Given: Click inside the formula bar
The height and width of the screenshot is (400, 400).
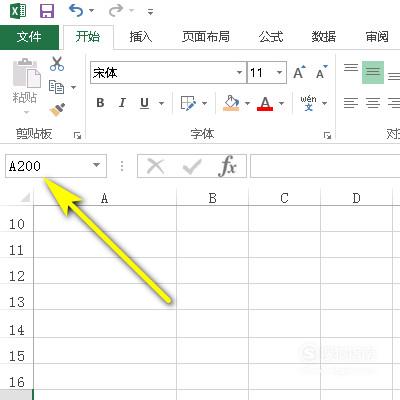Looking at the screenshot, I should click(x=325, y=166).
